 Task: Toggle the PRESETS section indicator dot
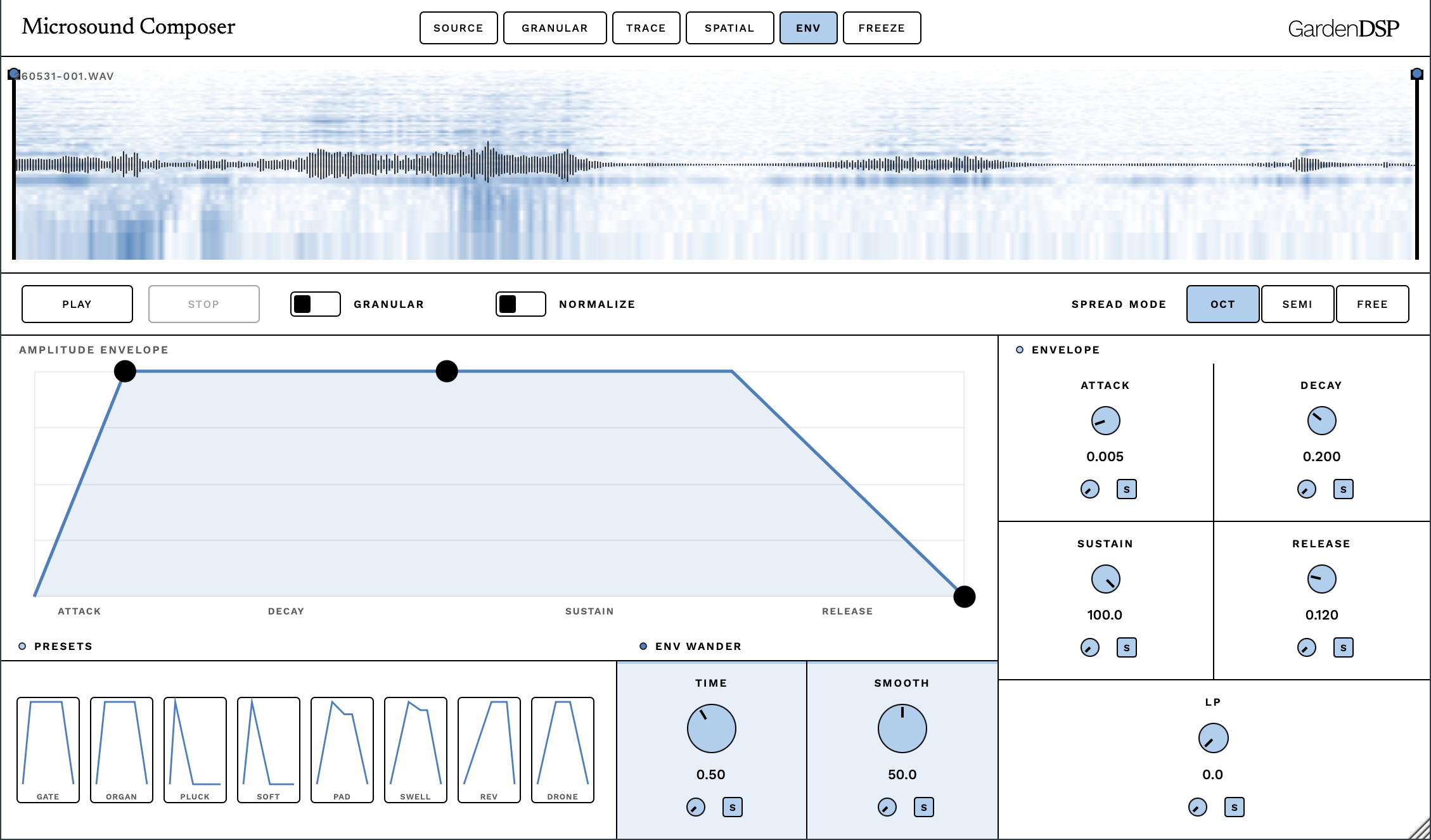click(x=22, y=646)
